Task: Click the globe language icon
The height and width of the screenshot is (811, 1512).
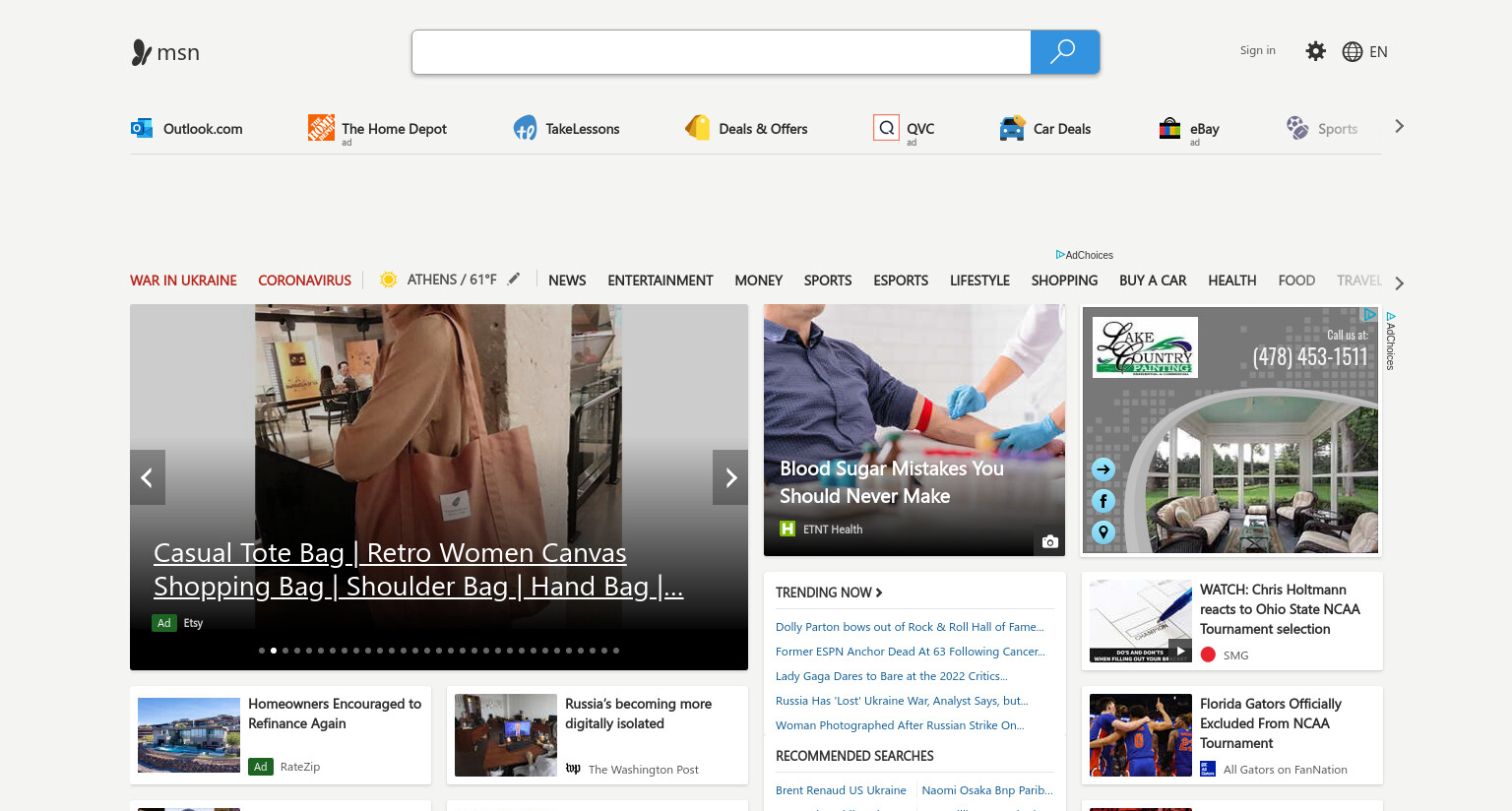Action: coord(1353,52)
